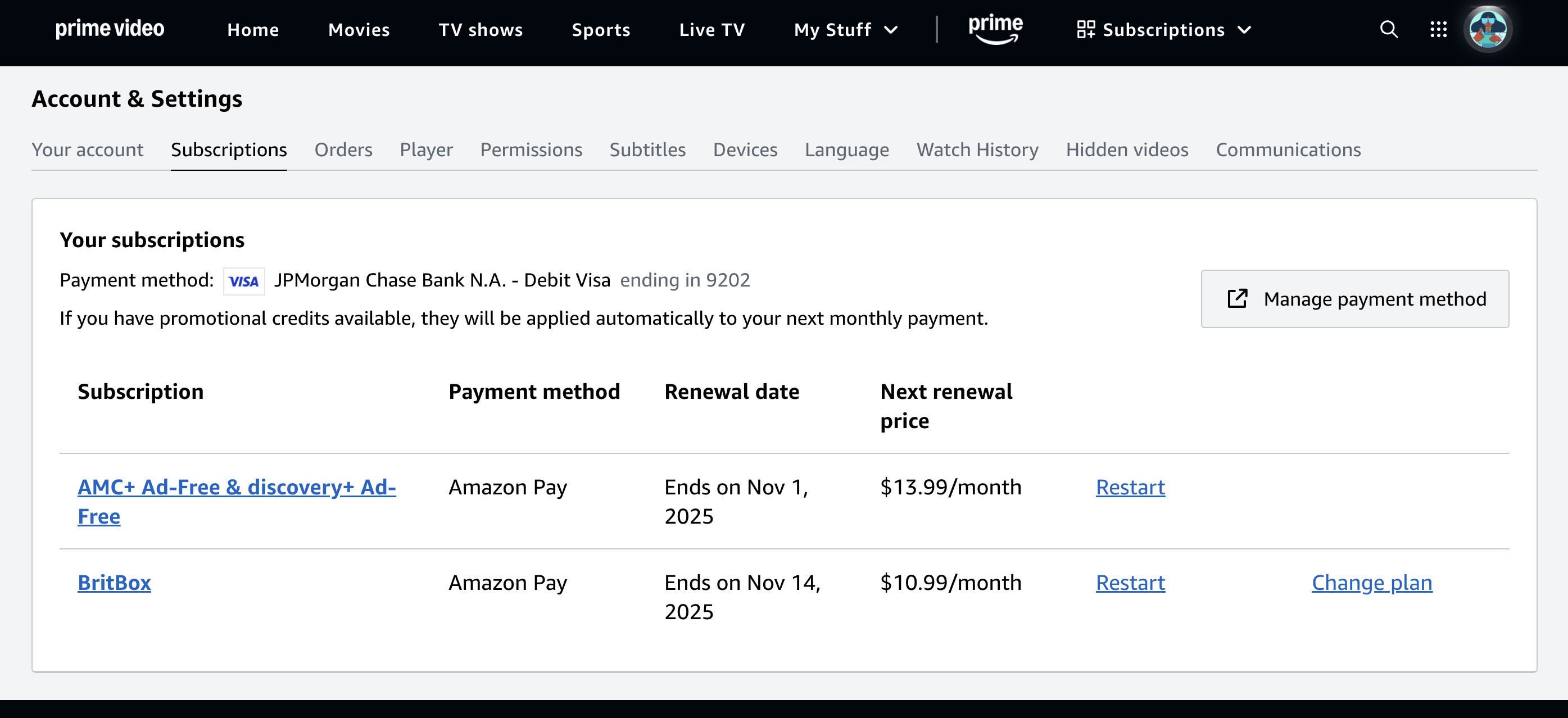The image size is (1568, 718).
Task: Click the Prime logo icon
Action: pyautogui.click(x=995, y=29)
